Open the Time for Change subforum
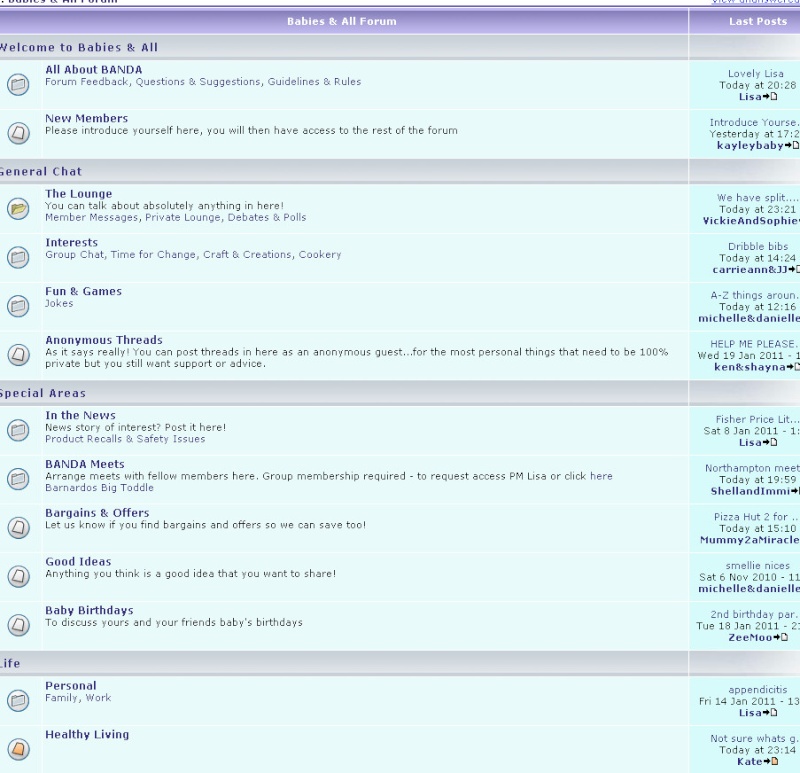 154,255
